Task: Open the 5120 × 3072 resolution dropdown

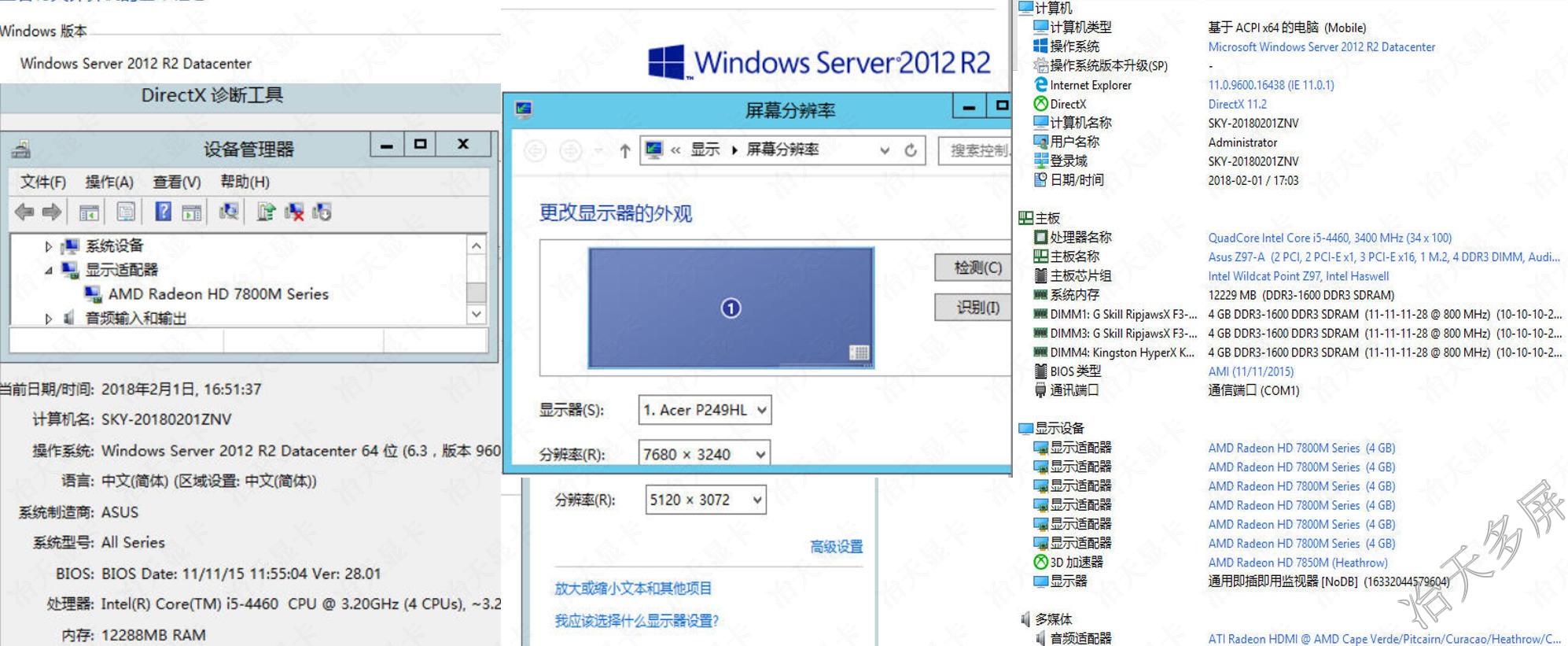Action: tap(705, 500)
